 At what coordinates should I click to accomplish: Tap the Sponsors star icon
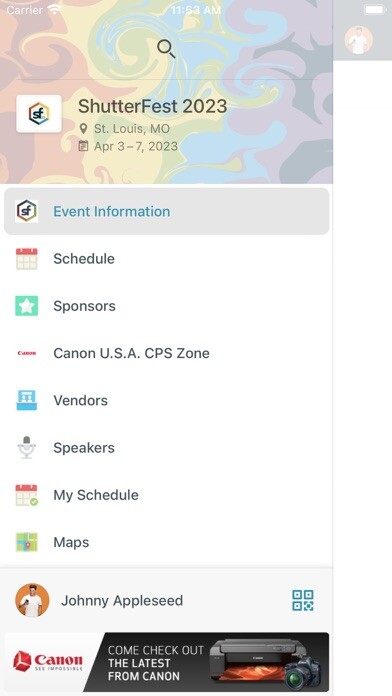27,306
